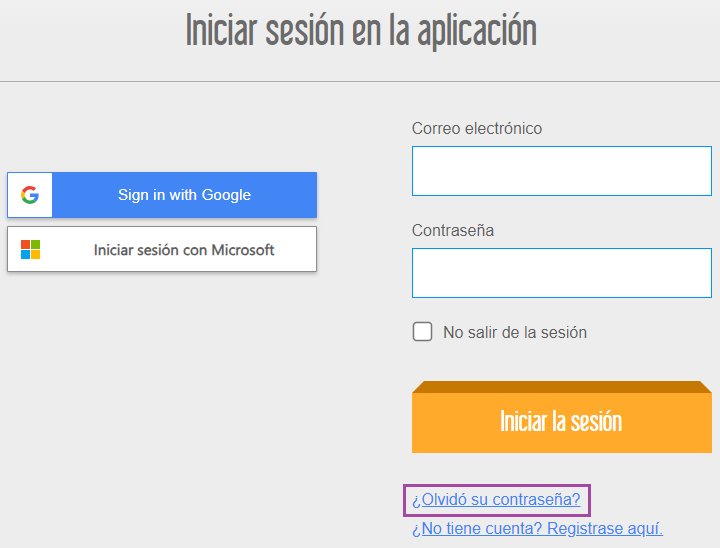
Task: Click the "No salir de la sesión" label text
Action: pos(514,332)
